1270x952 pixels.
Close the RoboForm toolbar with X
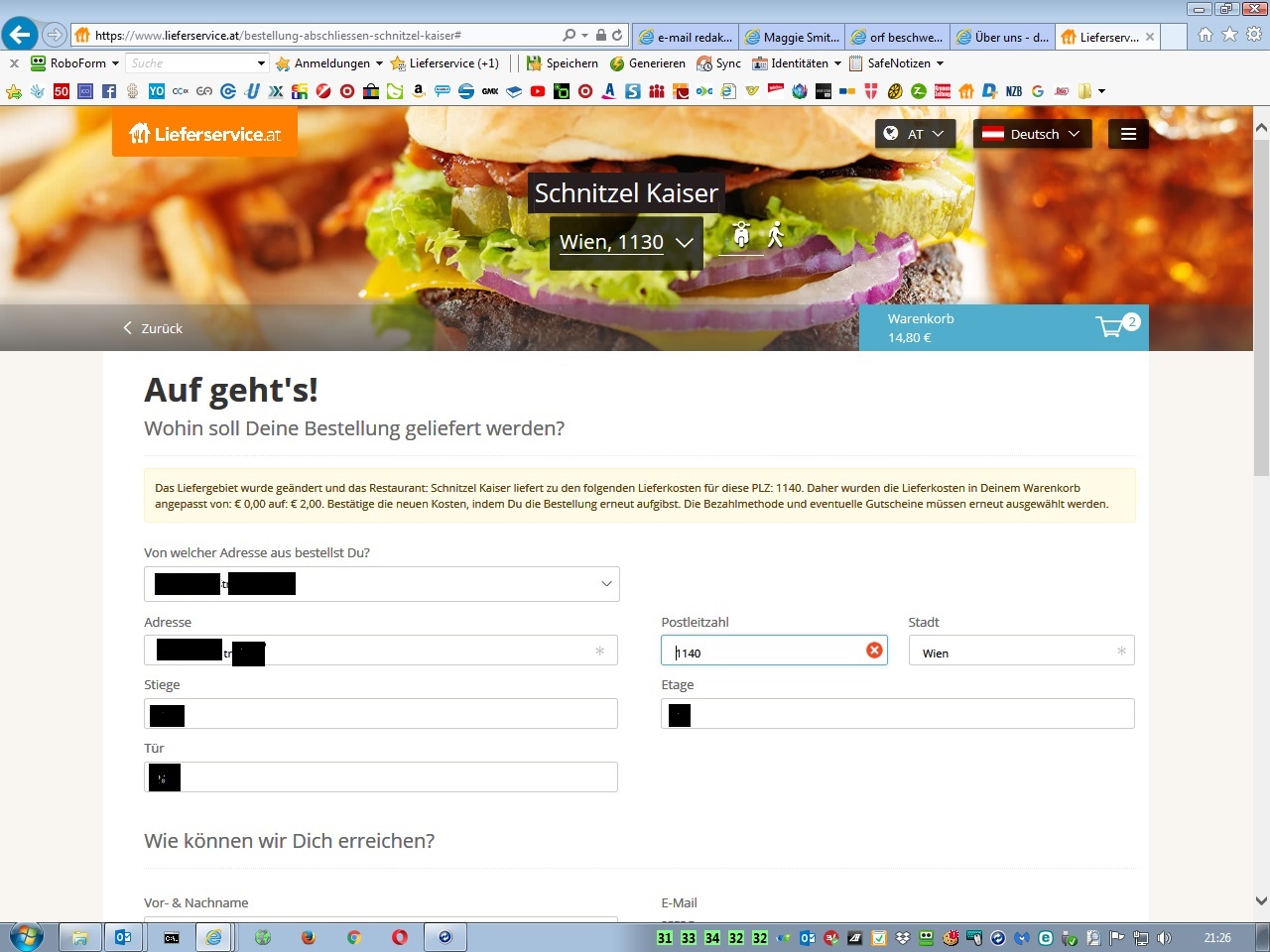[x=14, y=63]
